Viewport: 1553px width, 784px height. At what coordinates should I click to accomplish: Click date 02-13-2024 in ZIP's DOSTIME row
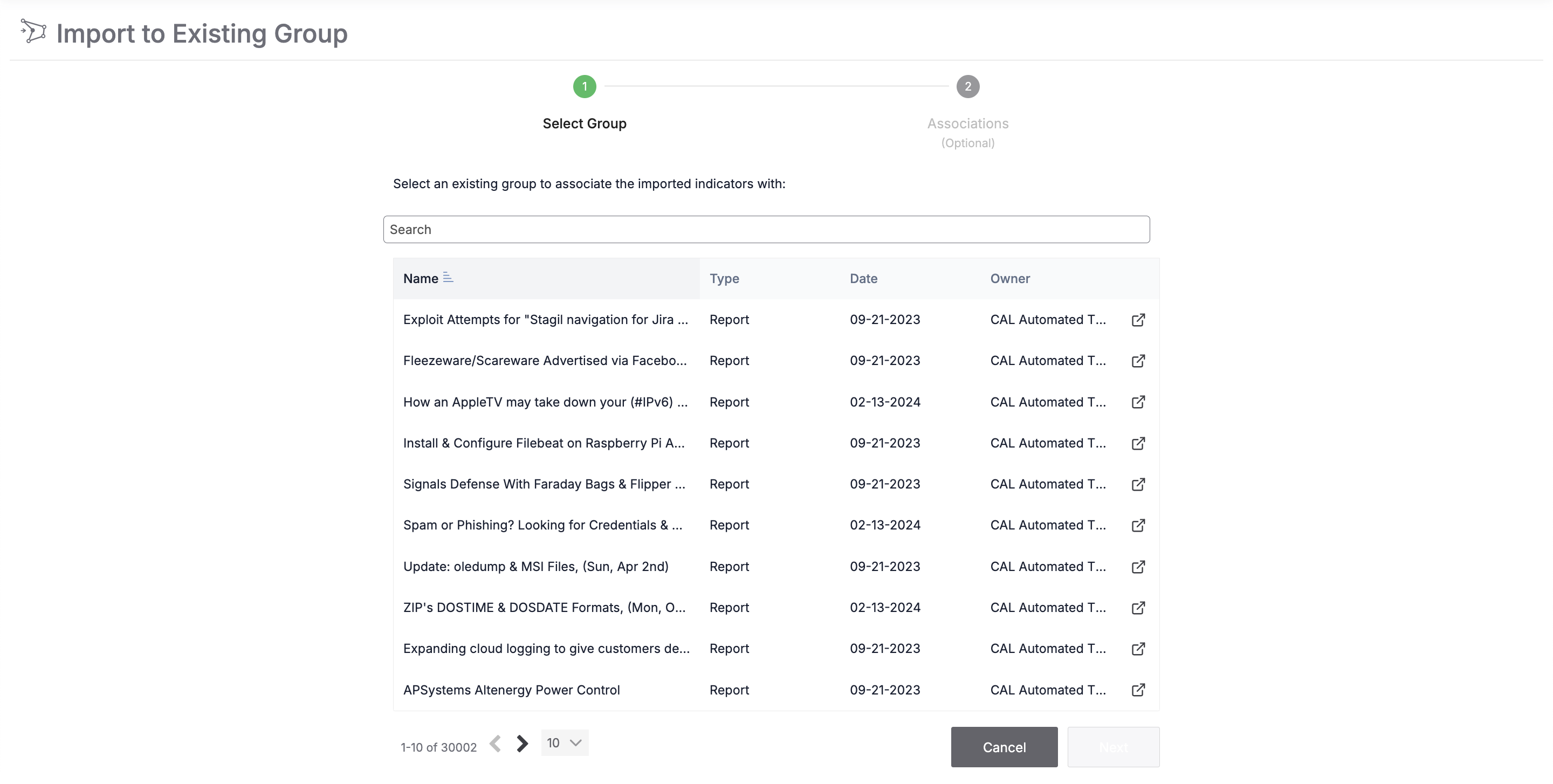click(x=885, y=608)
